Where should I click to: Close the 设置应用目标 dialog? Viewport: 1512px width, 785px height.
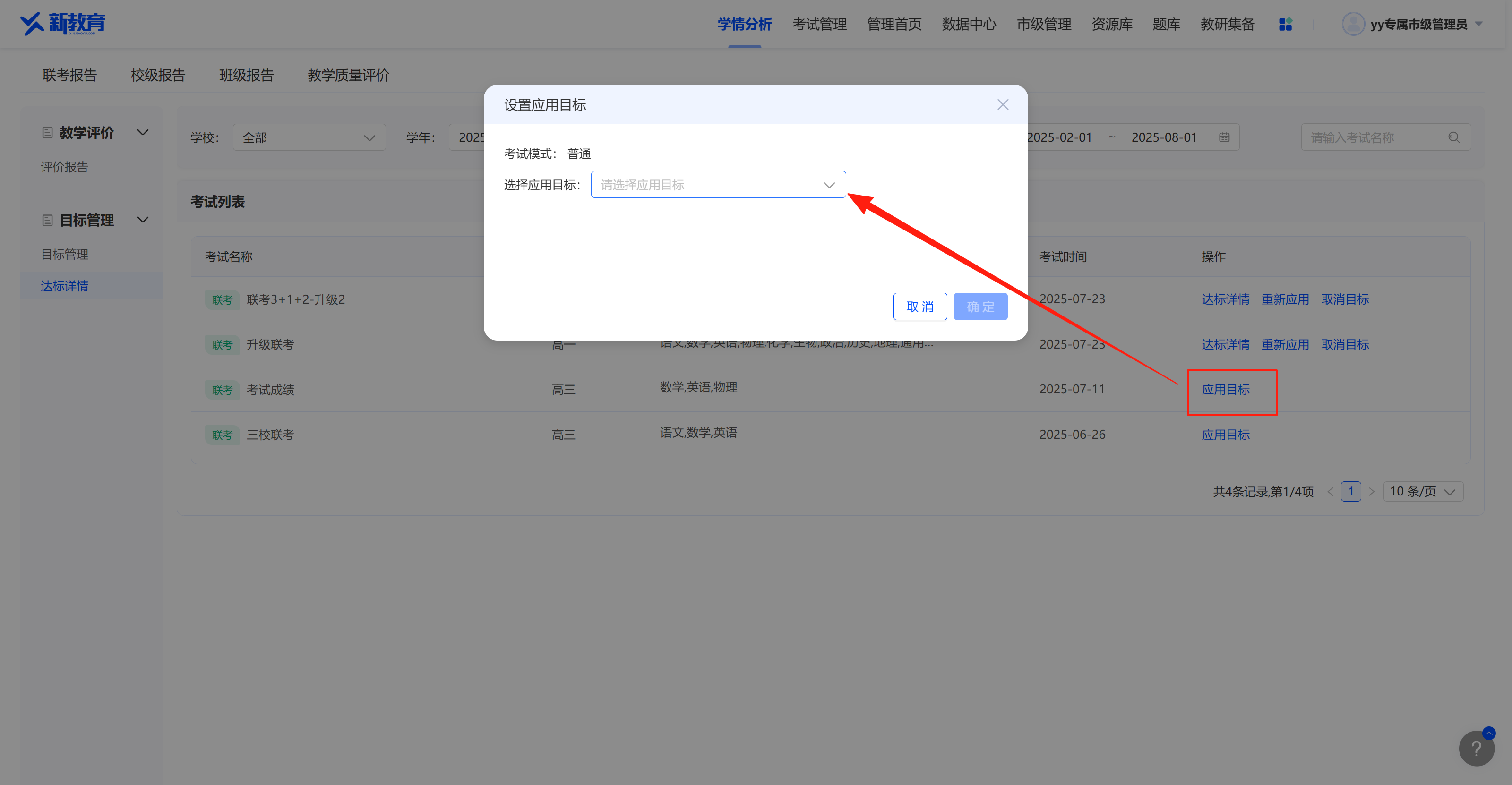pos(1003,105)
